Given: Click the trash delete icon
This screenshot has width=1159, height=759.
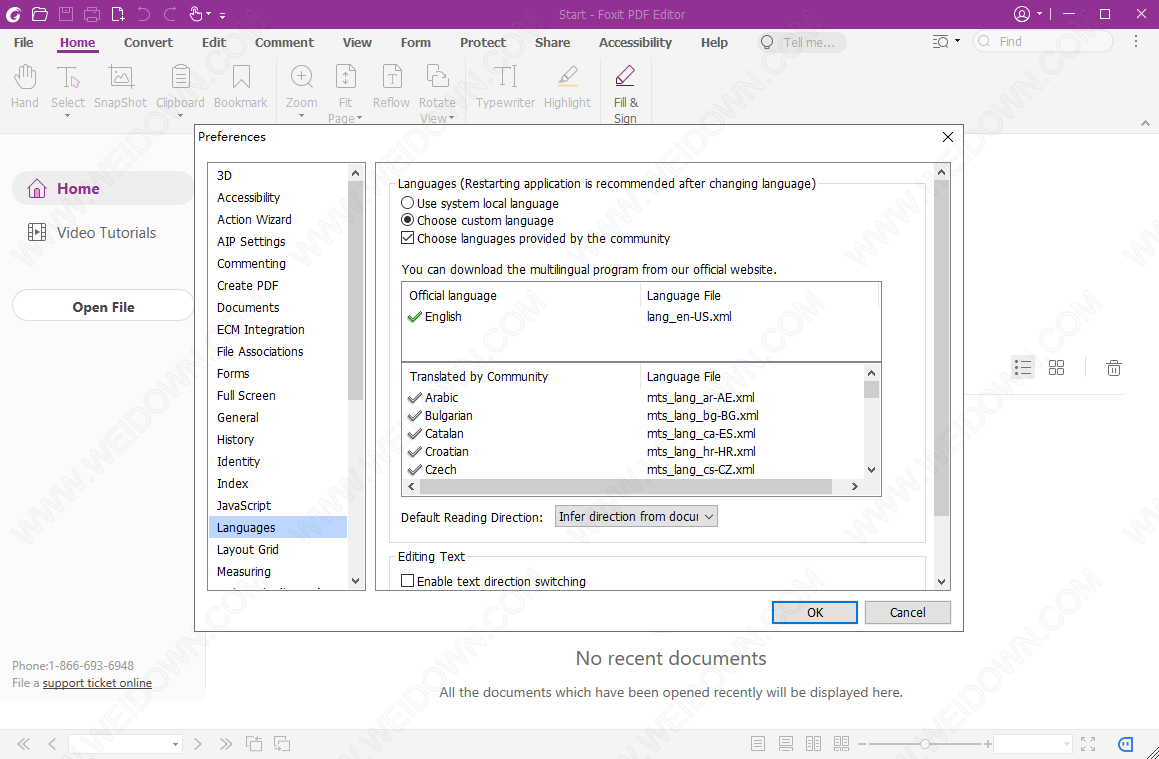Looking at the screenshot, I should tap(1114, 367).
